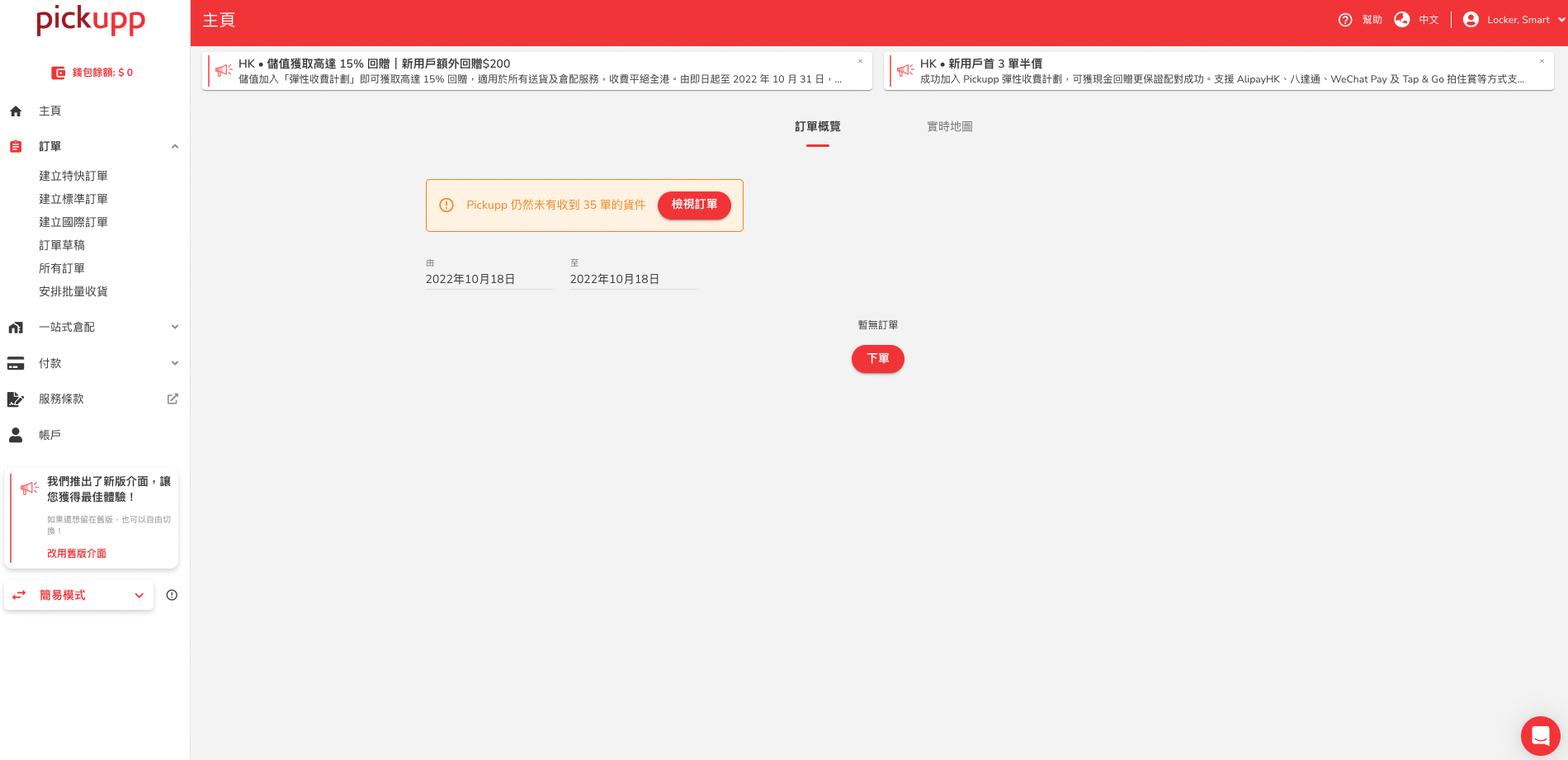Click 改用舊版介面 link
This screenshot has width=1568, height=760.
point(77,554)
